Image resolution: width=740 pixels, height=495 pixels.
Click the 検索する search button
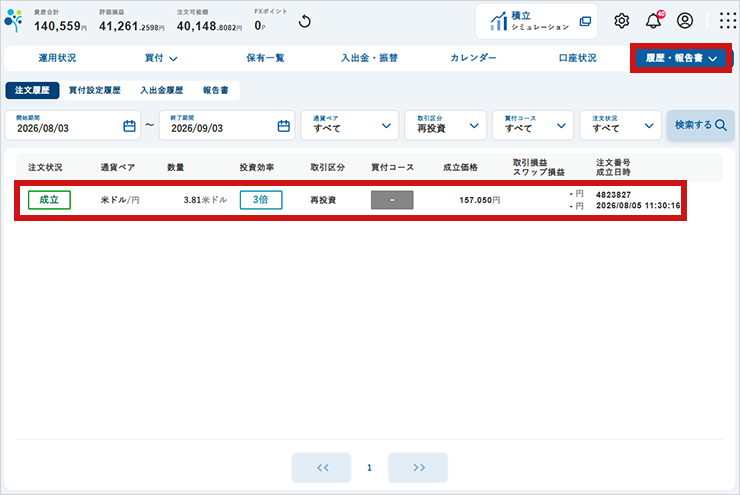click(x=700, y=125)
